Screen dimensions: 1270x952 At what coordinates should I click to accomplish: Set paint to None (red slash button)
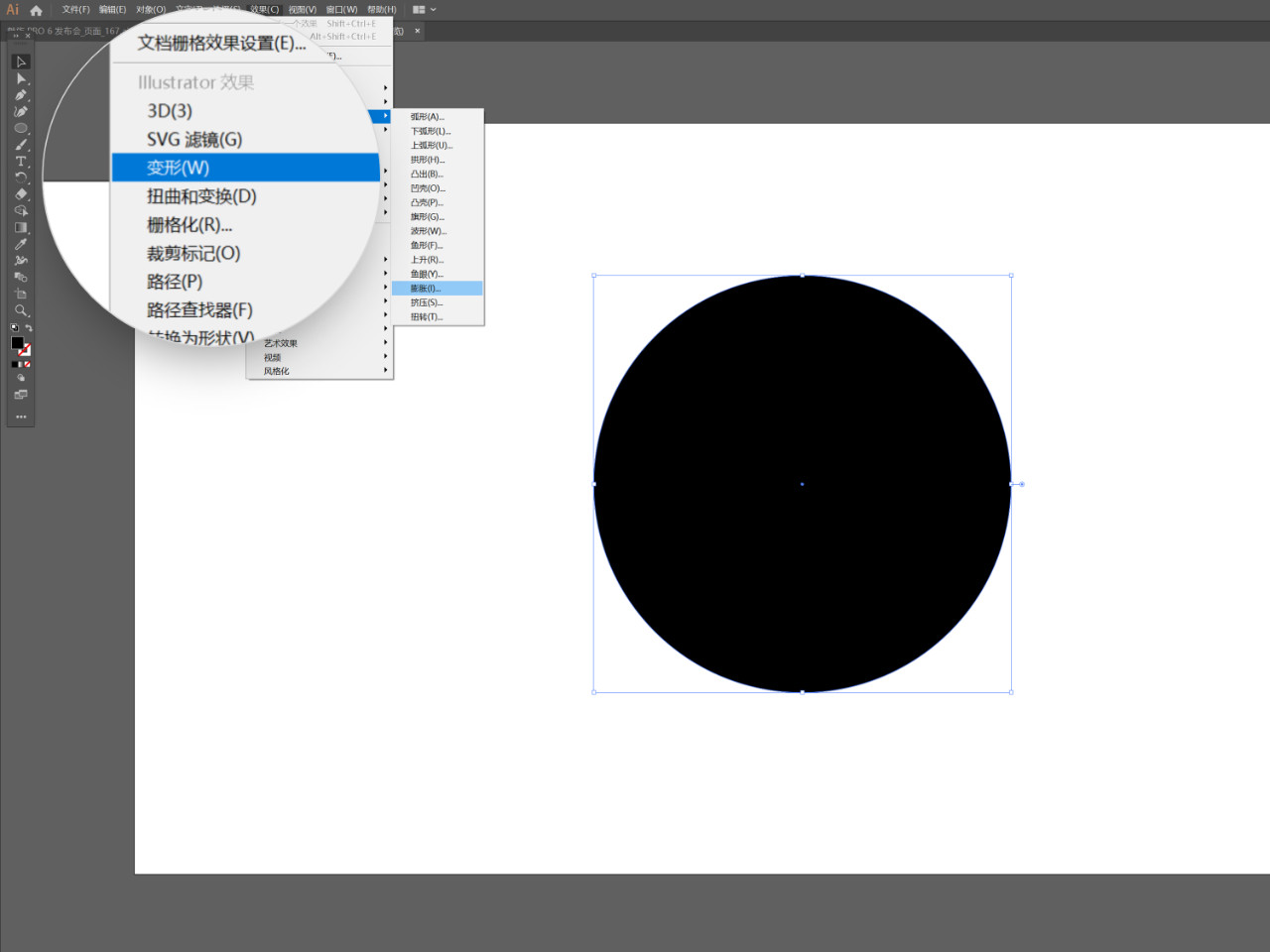[x=28, y=364]
